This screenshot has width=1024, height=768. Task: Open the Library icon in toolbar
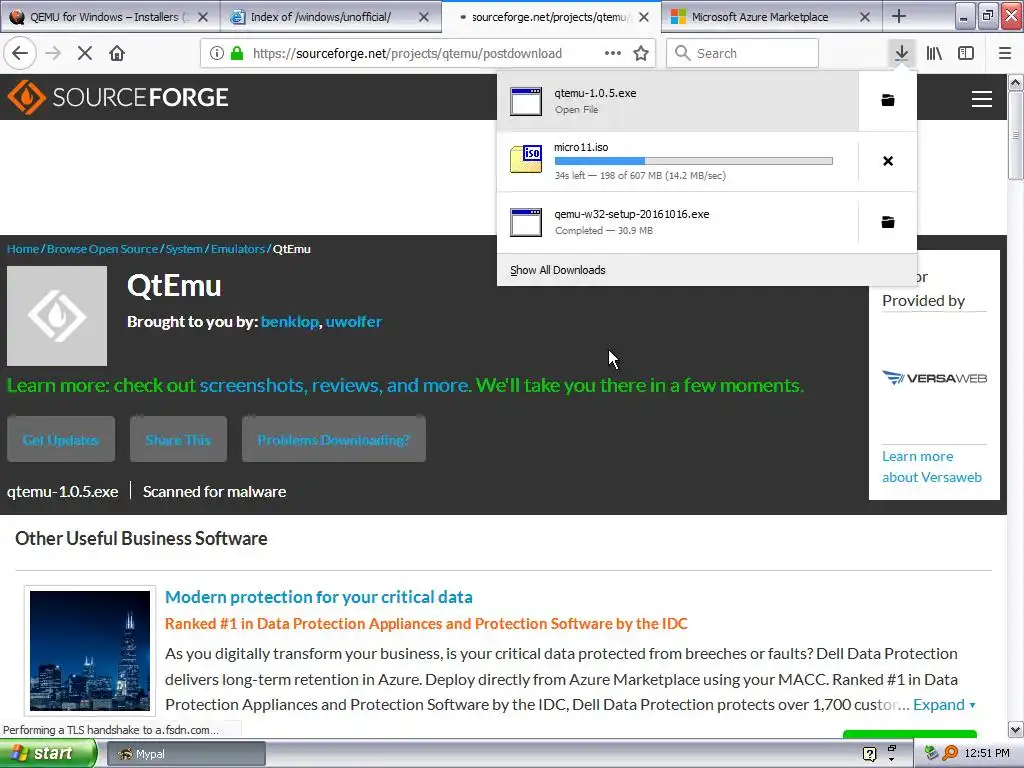(934, 53)
